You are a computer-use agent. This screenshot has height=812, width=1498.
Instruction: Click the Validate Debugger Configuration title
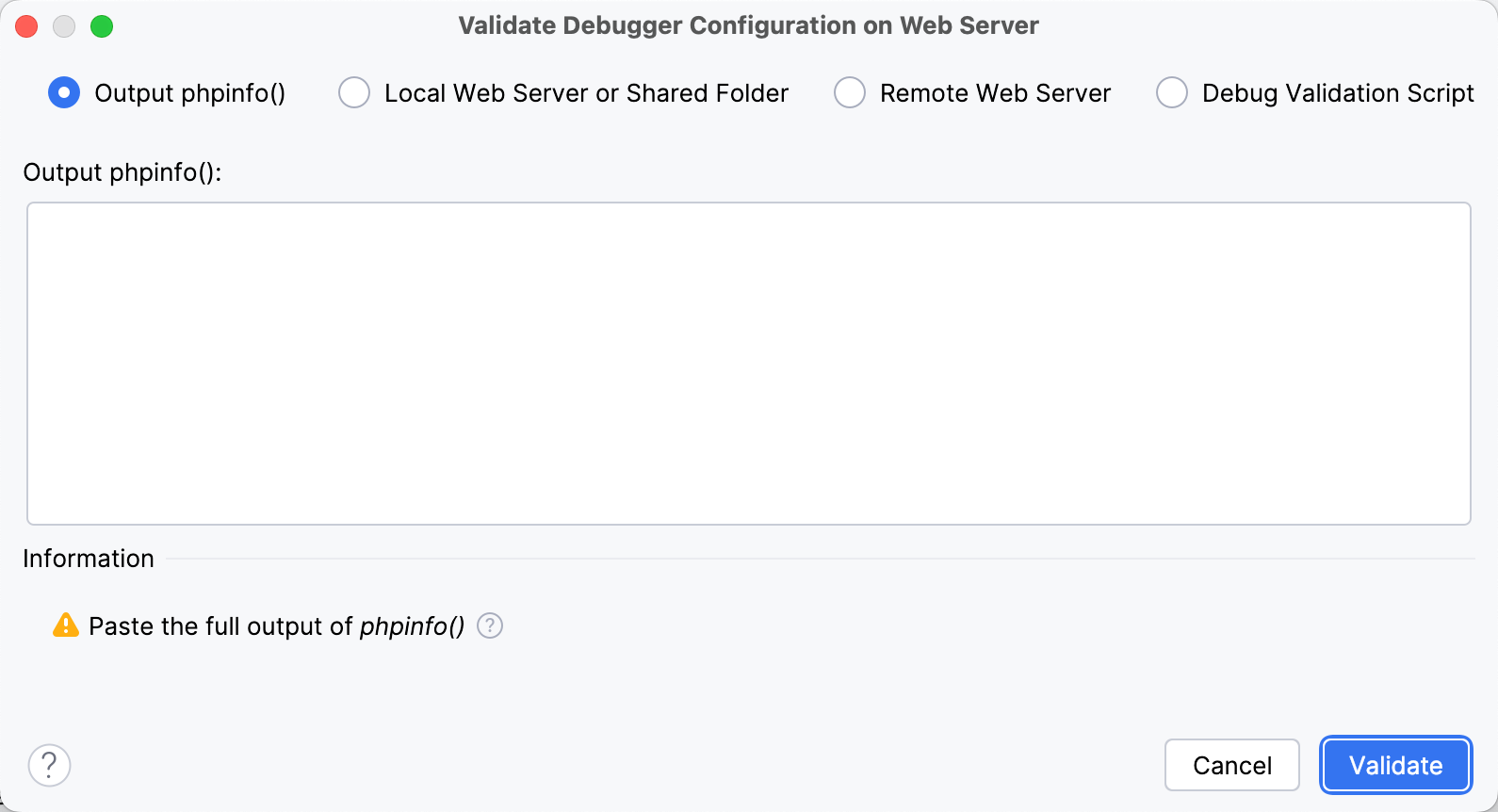click(x=747, y=25)
